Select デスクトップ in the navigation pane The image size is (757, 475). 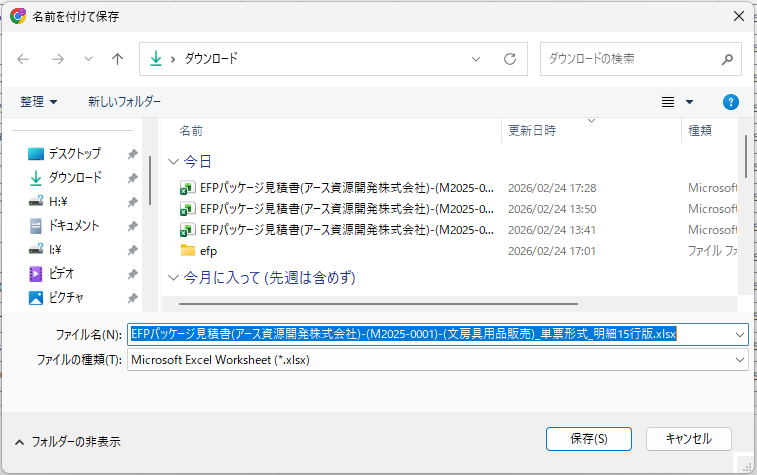tap(74, 154)
